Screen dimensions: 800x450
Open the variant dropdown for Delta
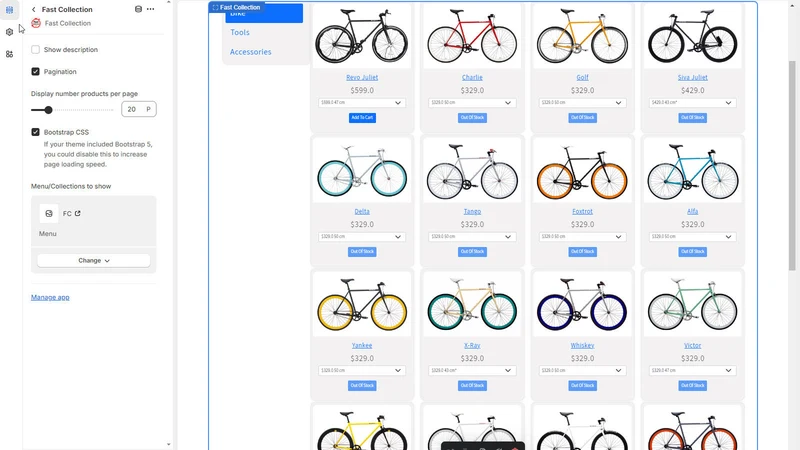pyautogui.click(x=362, y=237)
